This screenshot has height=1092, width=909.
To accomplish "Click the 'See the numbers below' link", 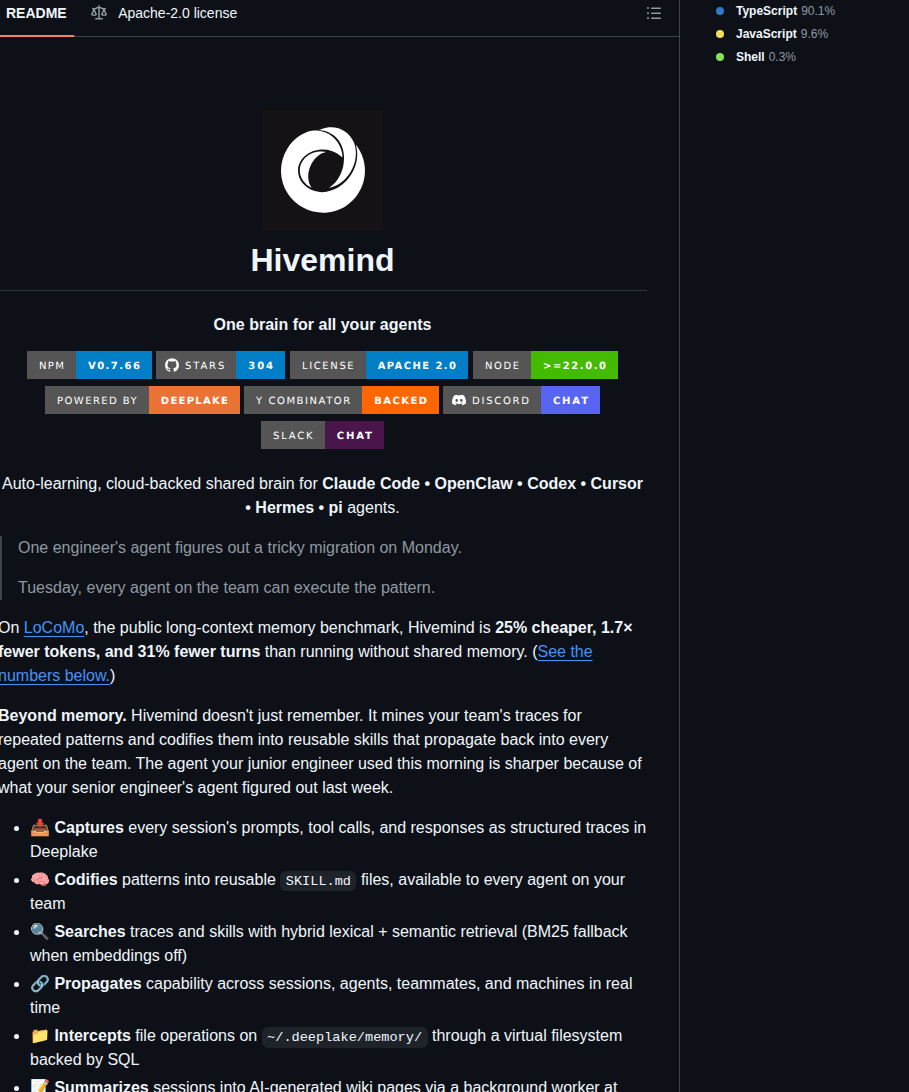I will [564, 652].
